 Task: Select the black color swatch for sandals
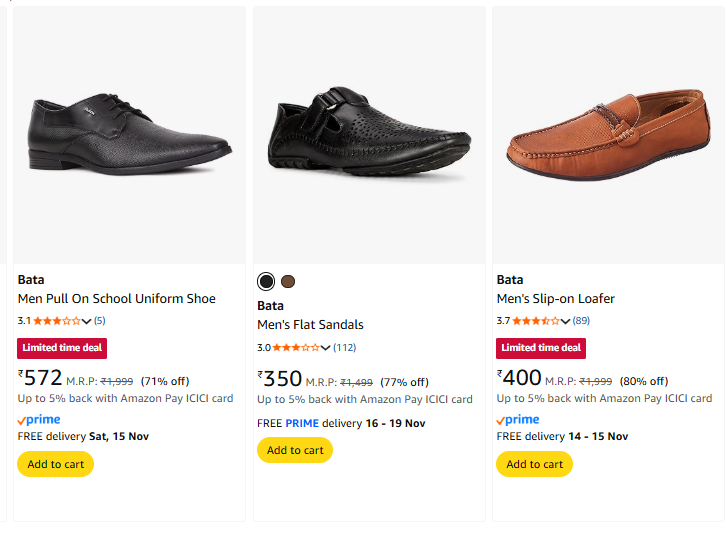click(266, 281)
